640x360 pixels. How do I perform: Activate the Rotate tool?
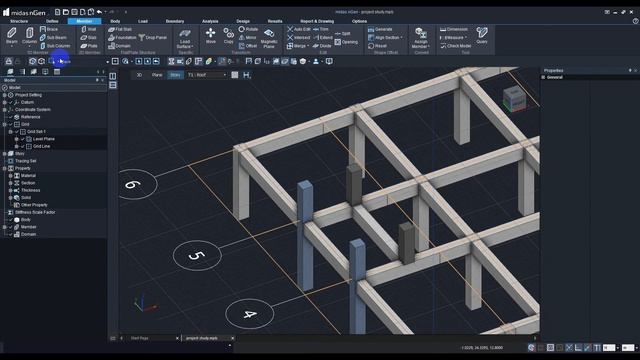click(x=248, y=29)
